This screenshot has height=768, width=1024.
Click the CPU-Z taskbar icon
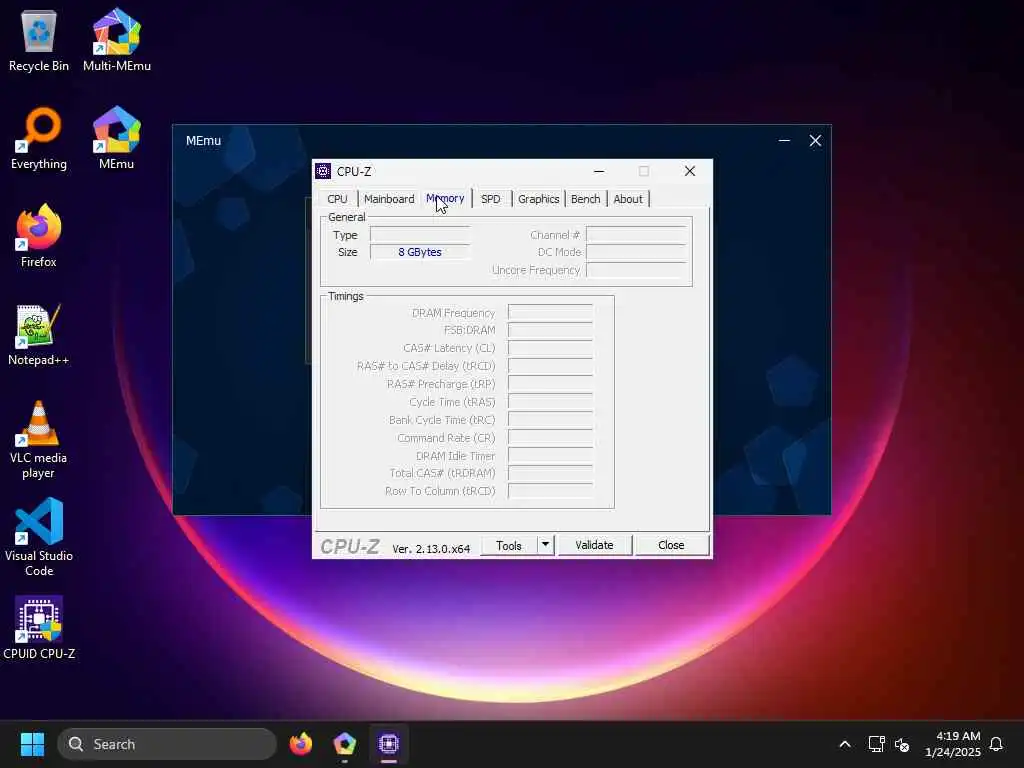pos(389,744)
